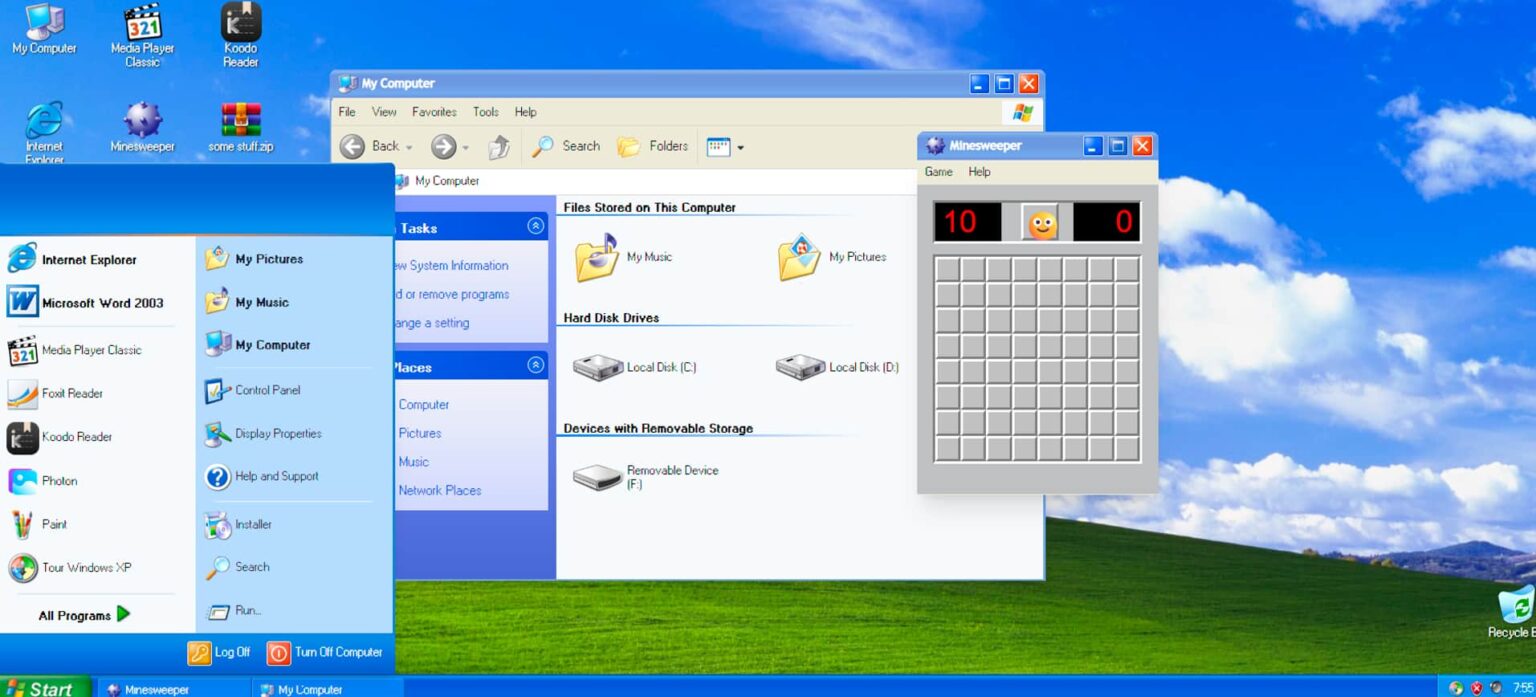Launch Microsoft Word 2003 from Start menu

pos(98,302)
